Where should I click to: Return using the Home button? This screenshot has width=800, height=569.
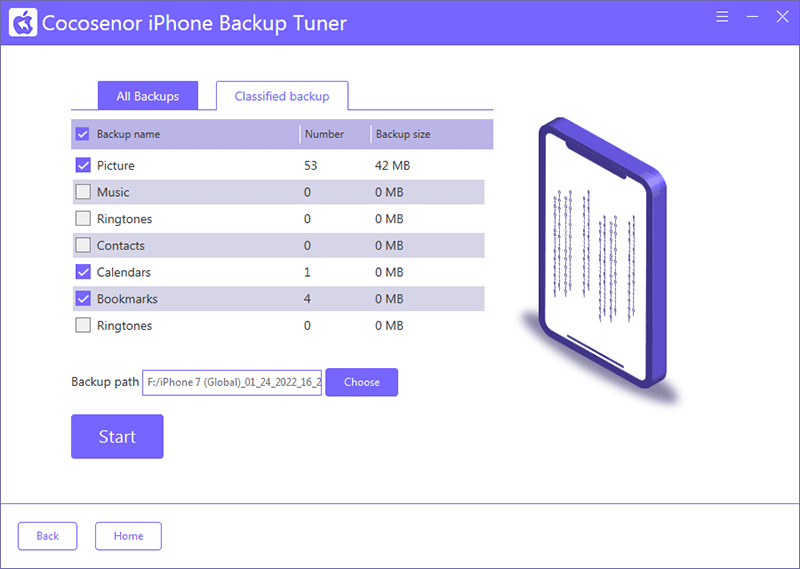[129, 536]
